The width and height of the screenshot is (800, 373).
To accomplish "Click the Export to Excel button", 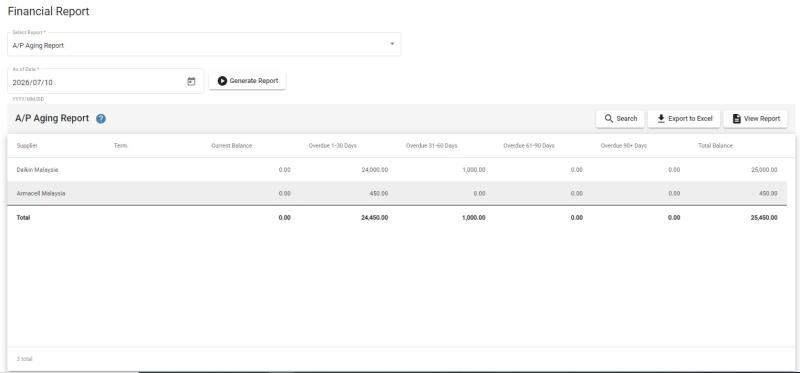I will [x=684, y=118].
